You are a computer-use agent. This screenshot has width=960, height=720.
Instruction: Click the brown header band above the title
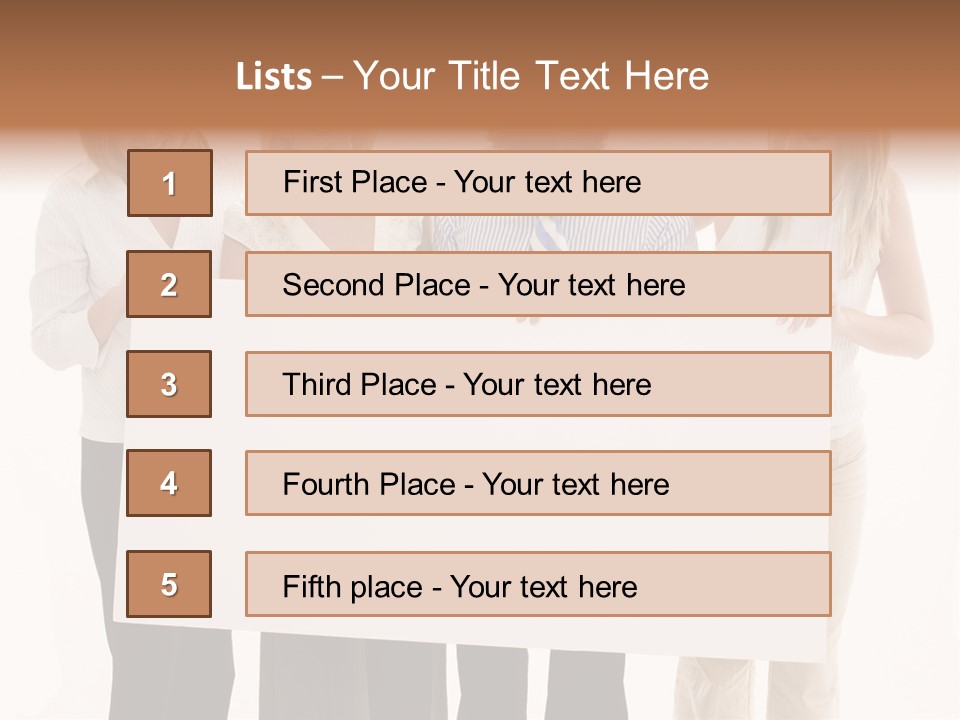tap(480, 22)
